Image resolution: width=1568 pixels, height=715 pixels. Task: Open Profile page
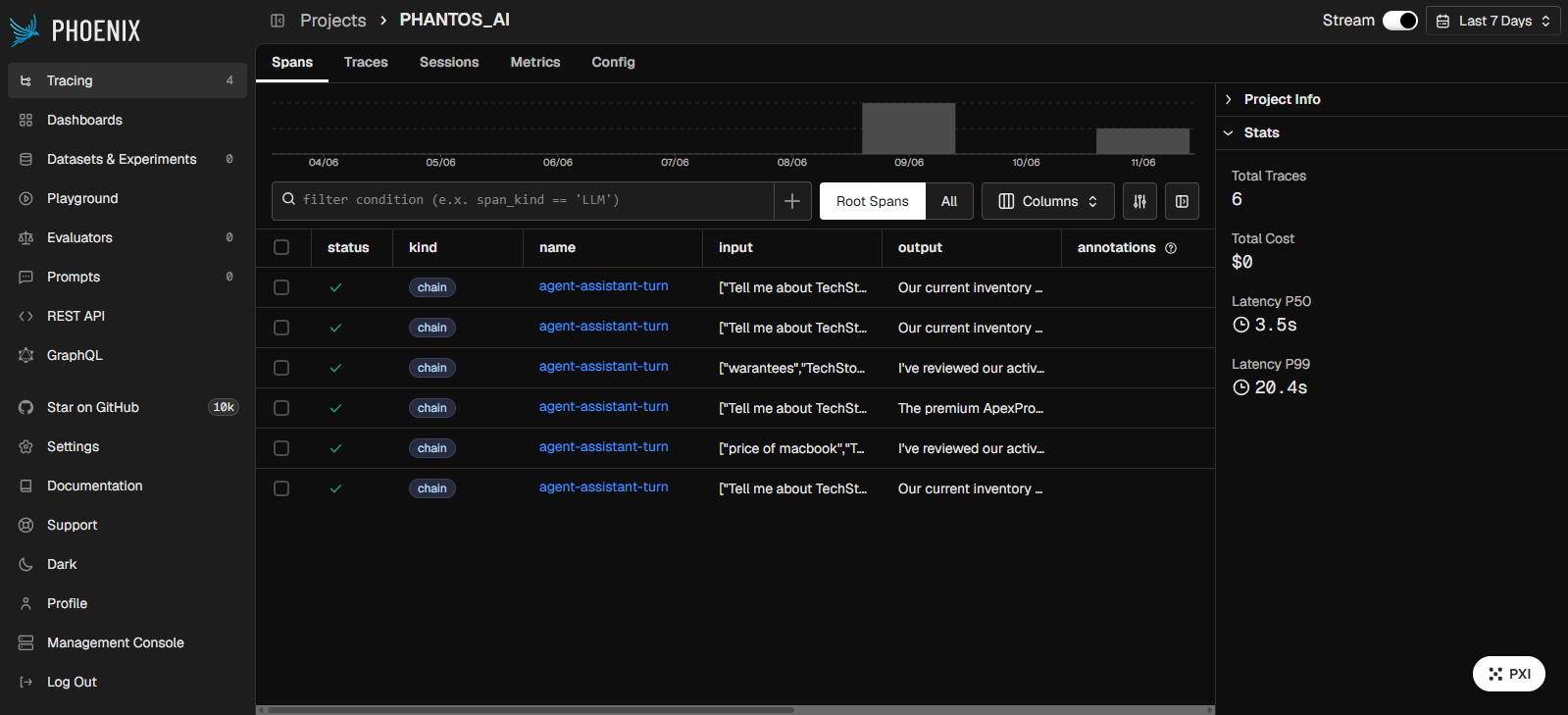point(127,603)
